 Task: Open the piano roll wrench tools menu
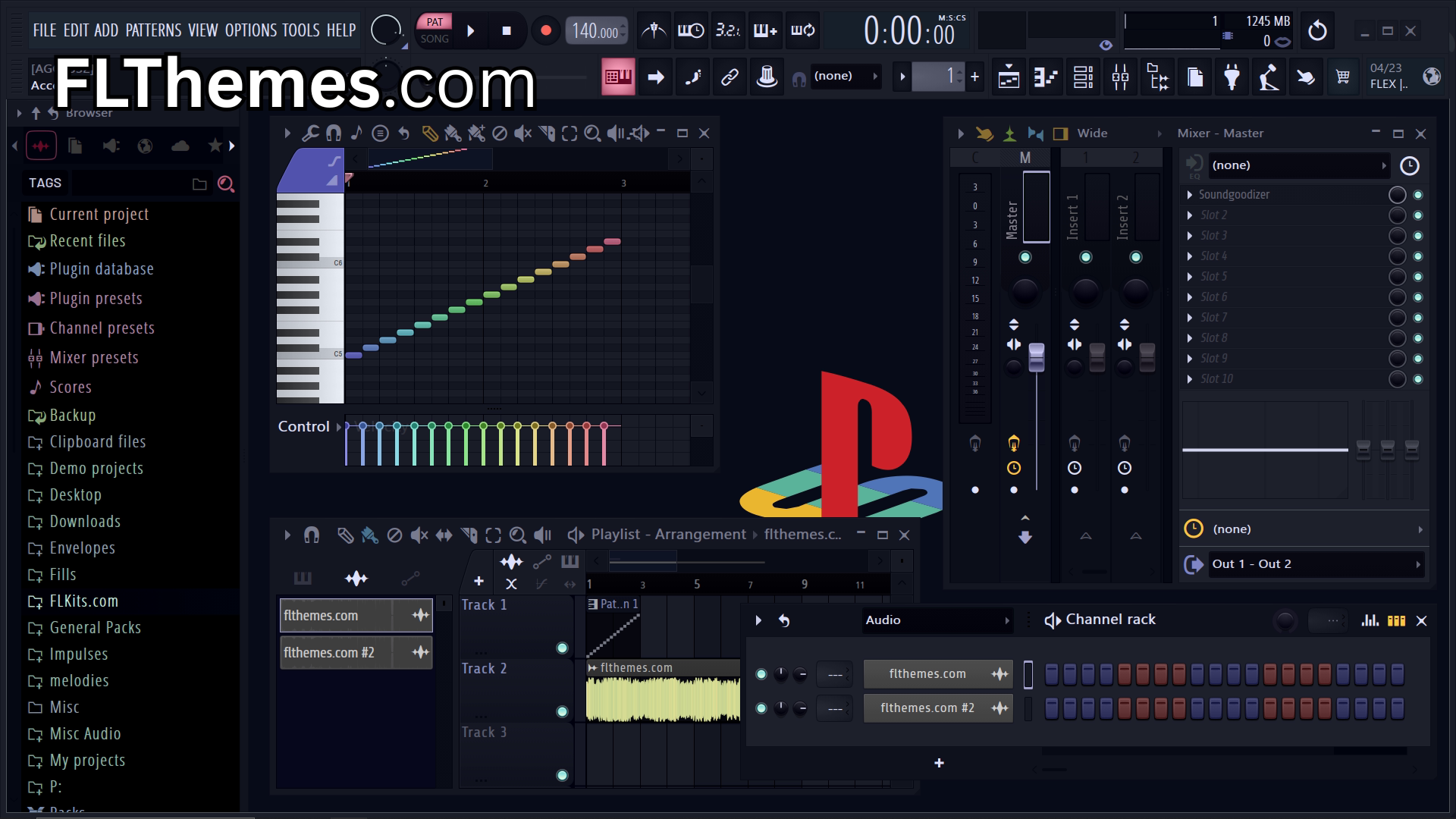(x=309, y=133)
